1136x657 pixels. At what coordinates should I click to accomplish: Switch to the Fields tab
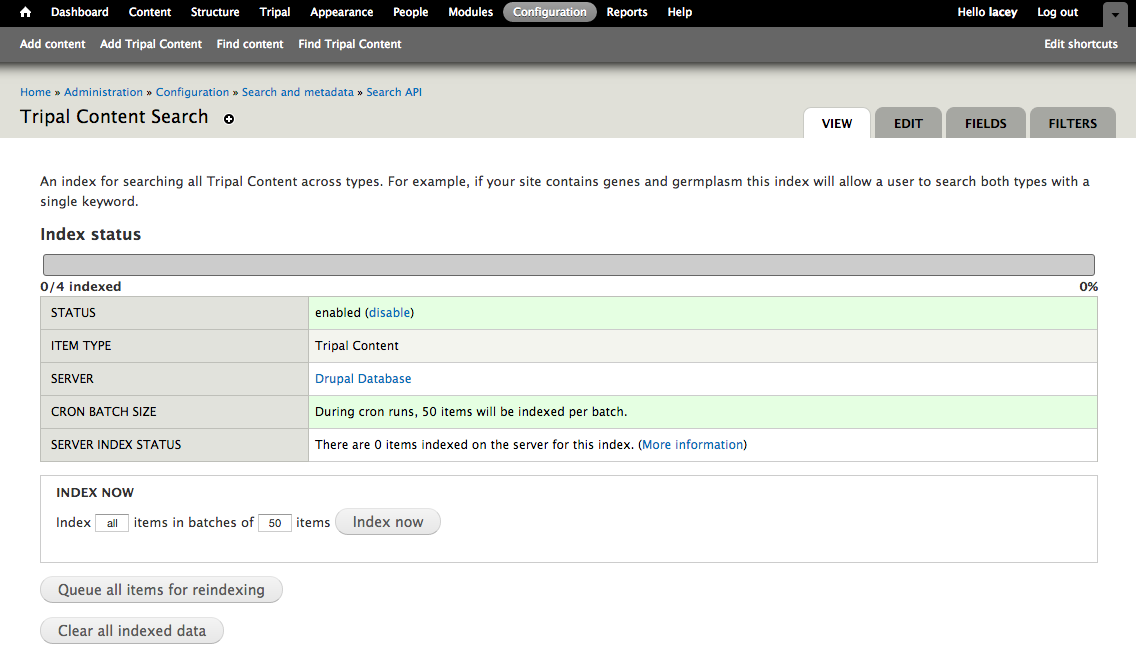(x=985, y=123)
